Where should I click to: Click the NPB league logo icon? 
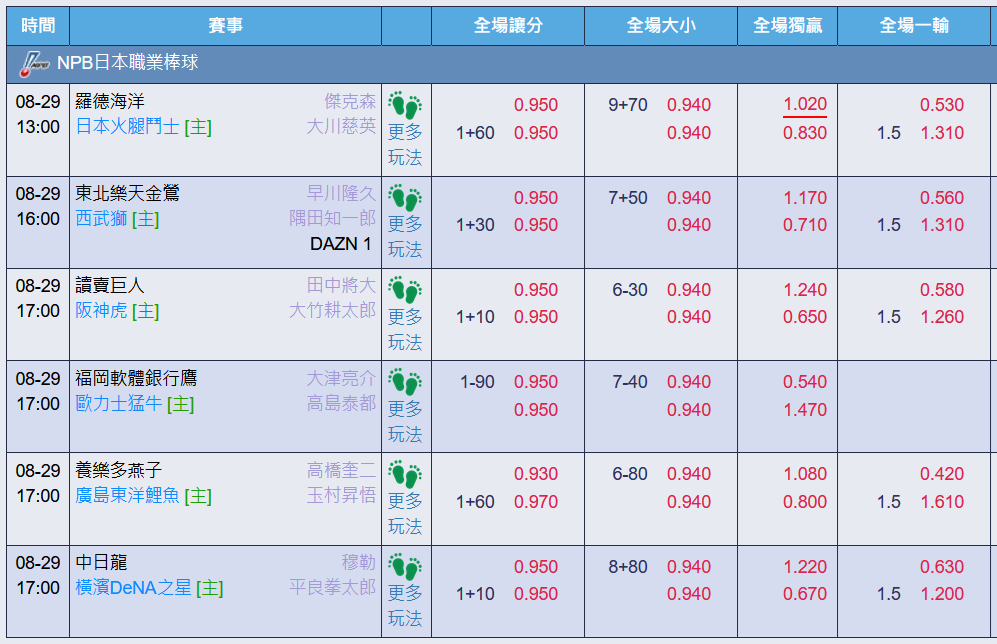click(34, 64)
